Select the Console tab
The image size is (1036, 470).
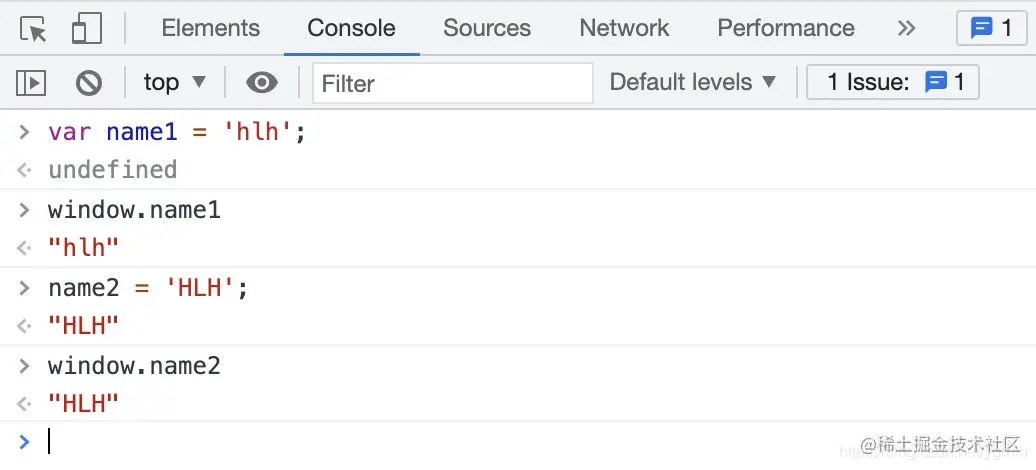pos(351,28)
